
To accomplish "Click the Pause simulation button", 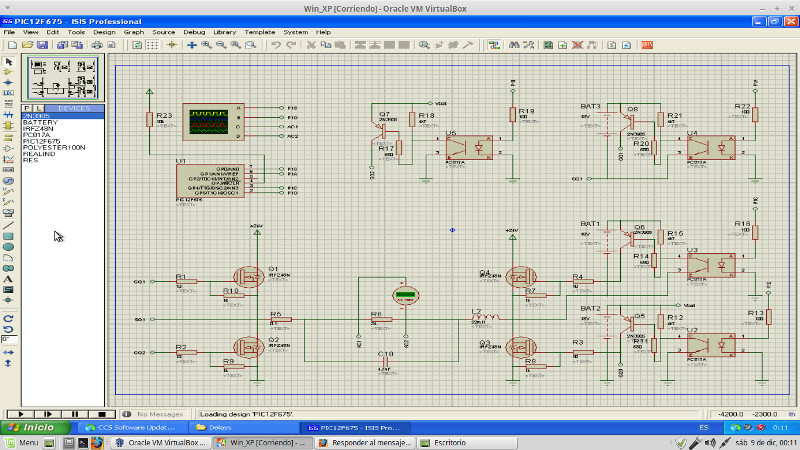I will pos(75,414).
